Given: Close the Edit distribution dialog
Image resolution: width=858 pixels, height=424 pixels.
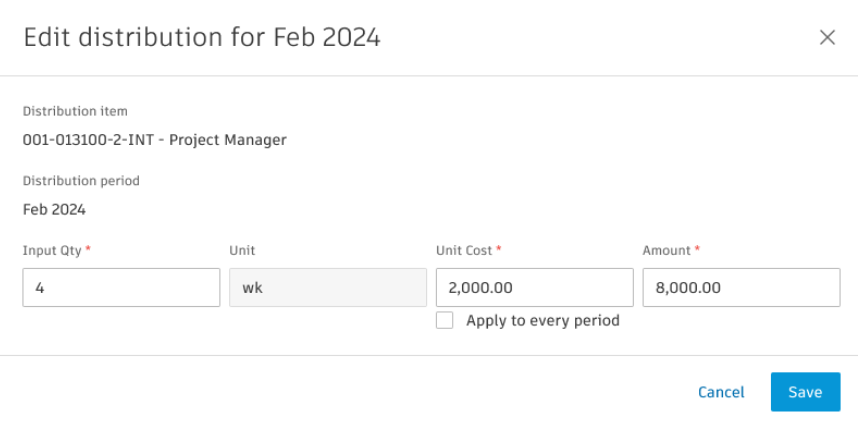Looking at the screenshot, I should coord(827,38).
